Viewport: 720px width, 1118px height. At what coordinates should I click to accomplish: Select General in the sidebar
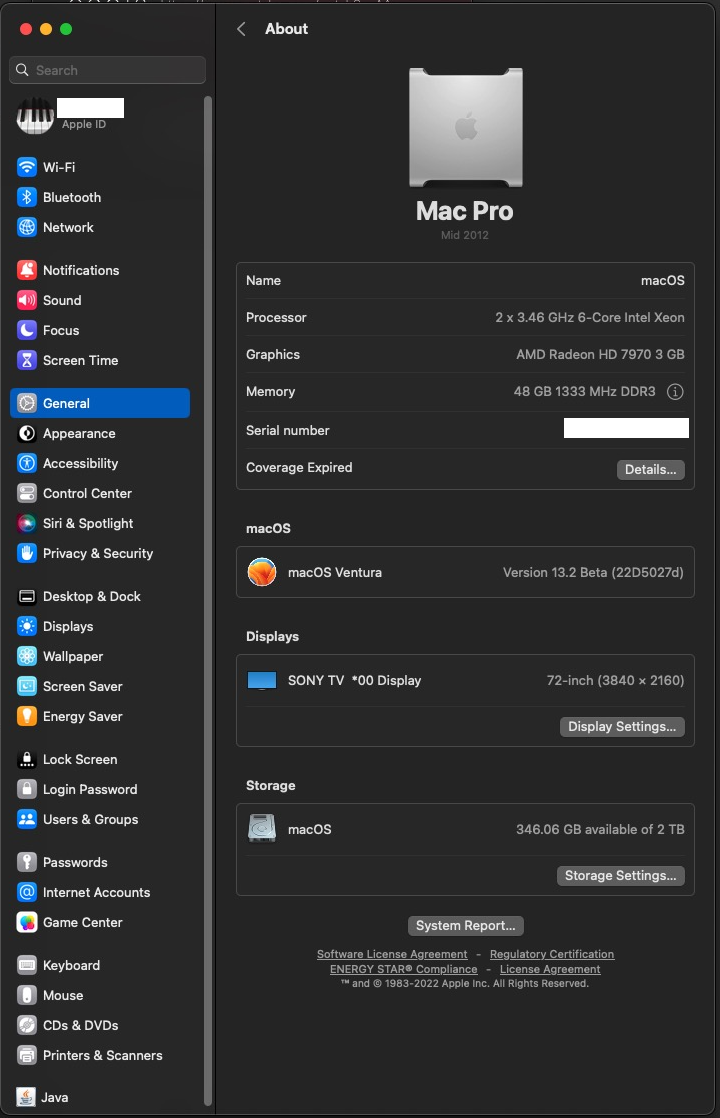(100, 403)
